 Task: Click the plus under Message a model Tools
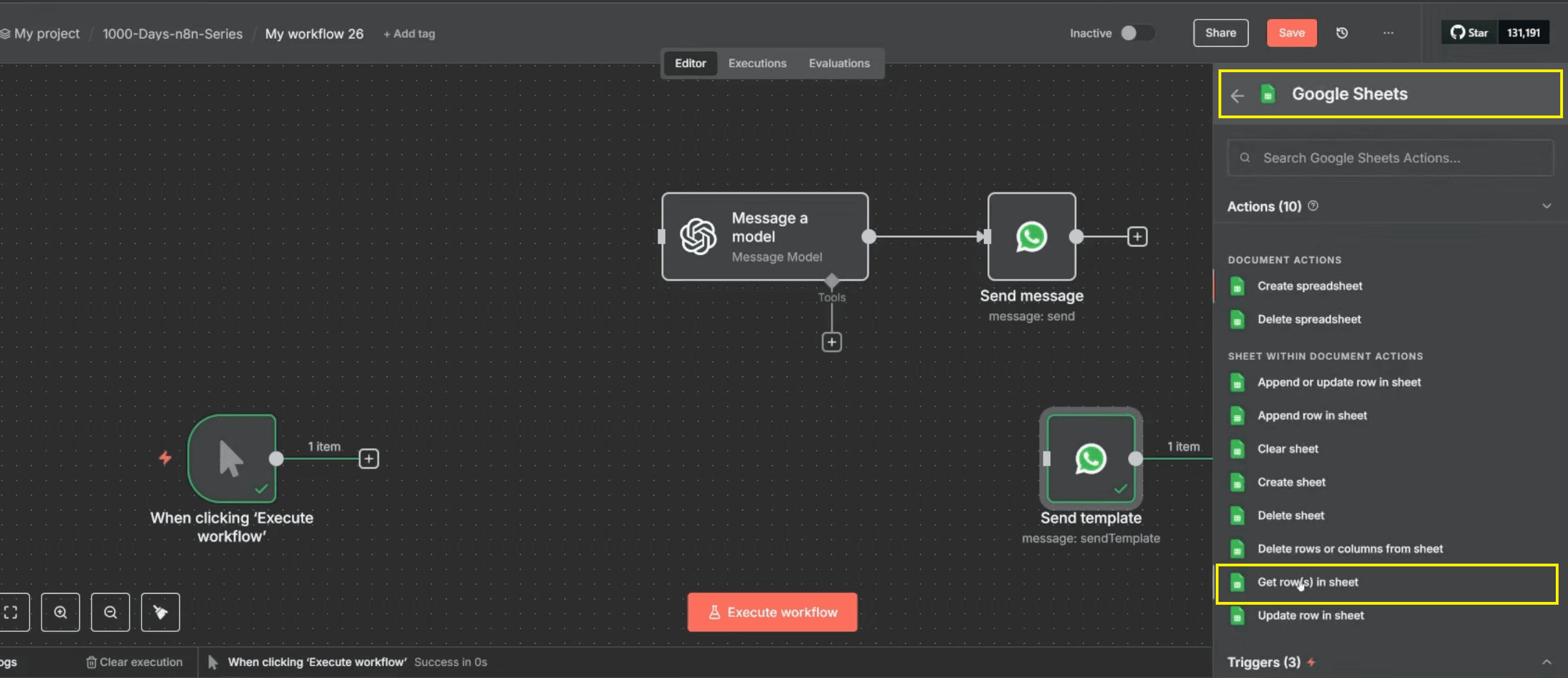831,341
